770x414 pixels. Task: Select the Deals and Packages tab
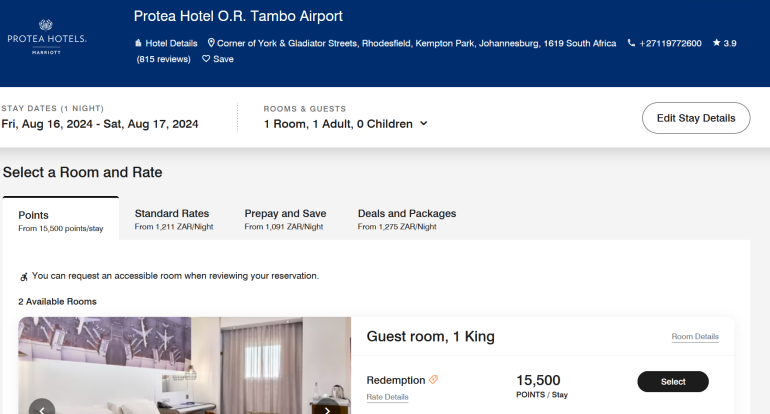pos(406,218)
